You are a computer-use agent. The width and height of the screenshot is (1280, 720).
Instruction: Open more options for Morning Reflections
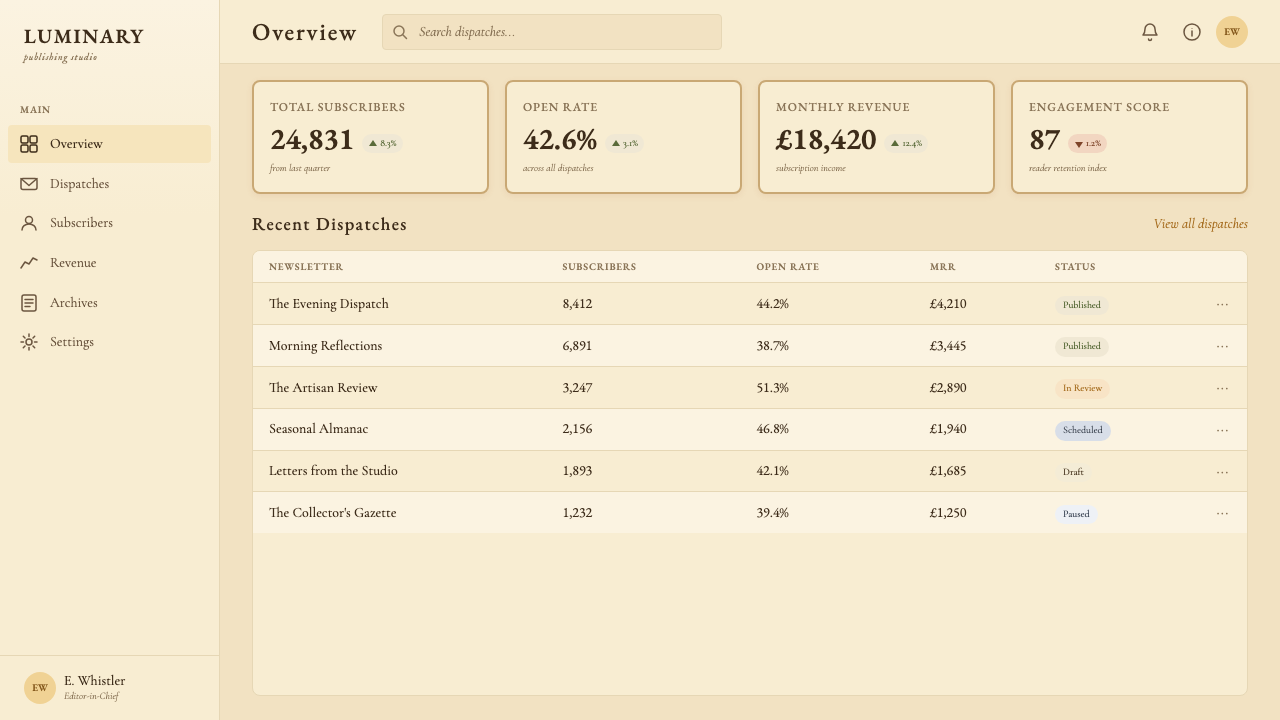(x=1222, y=346)
